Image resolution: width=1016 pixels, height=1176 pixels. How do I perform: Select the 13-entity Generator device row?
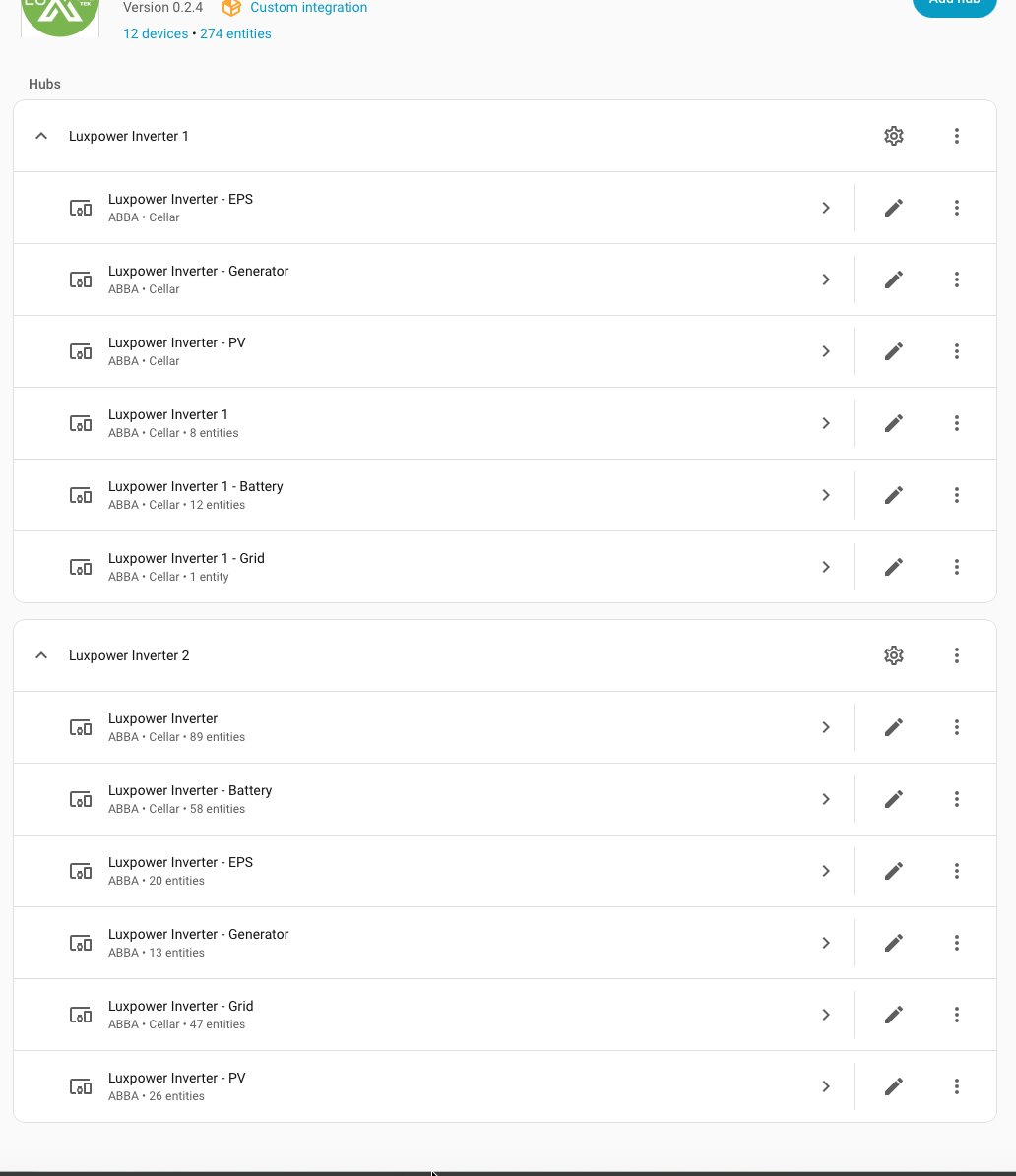pyautogui.click(x=394, y=943)
